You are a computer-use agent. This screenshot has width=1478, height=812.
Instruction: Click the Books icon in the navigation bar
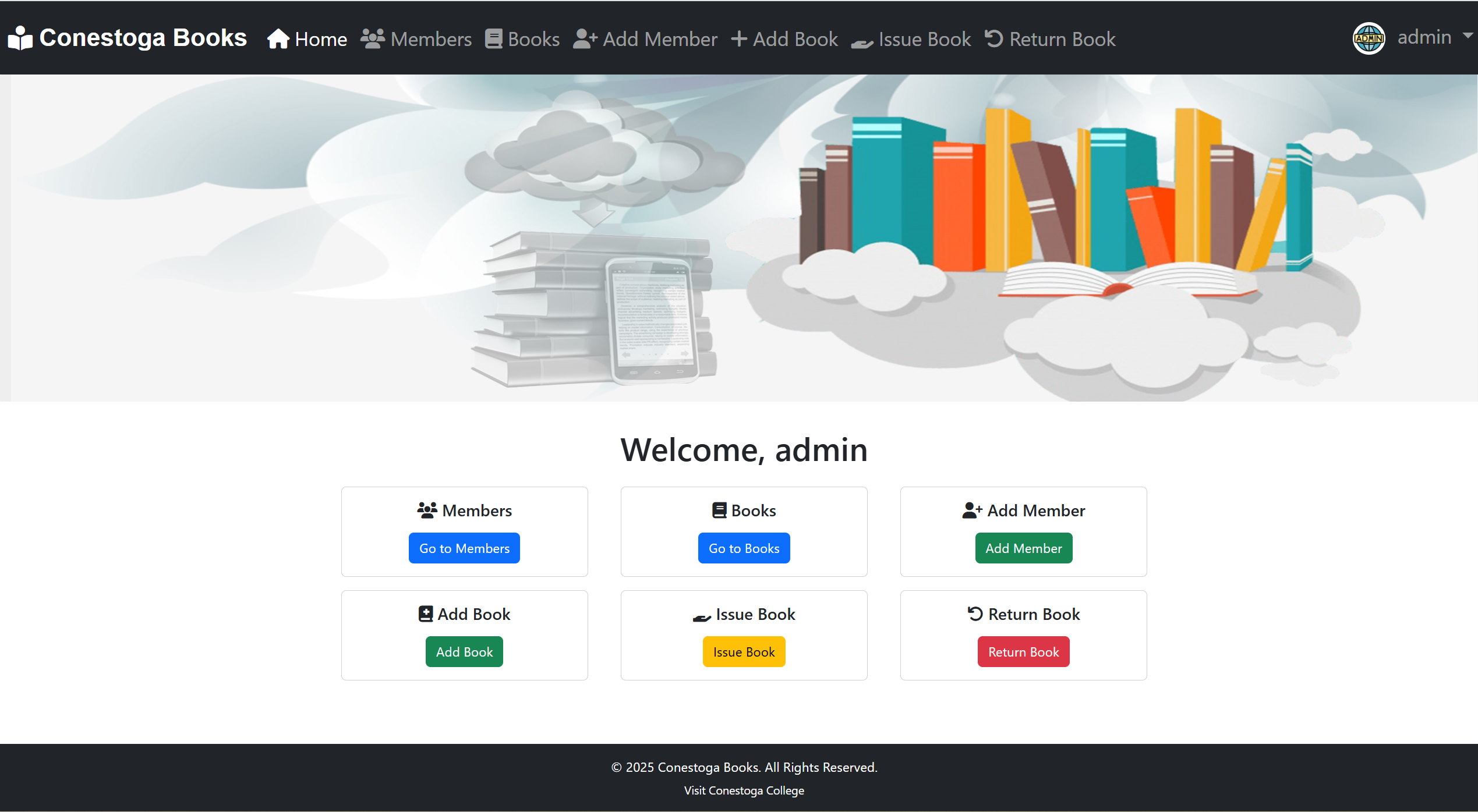494,37
